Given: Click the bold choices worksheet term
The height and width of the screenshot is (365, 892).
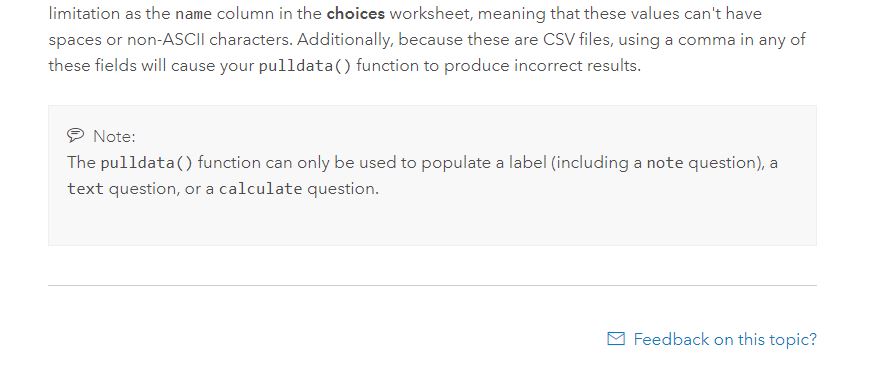Looking at the screenshot, I should point(356,13).
